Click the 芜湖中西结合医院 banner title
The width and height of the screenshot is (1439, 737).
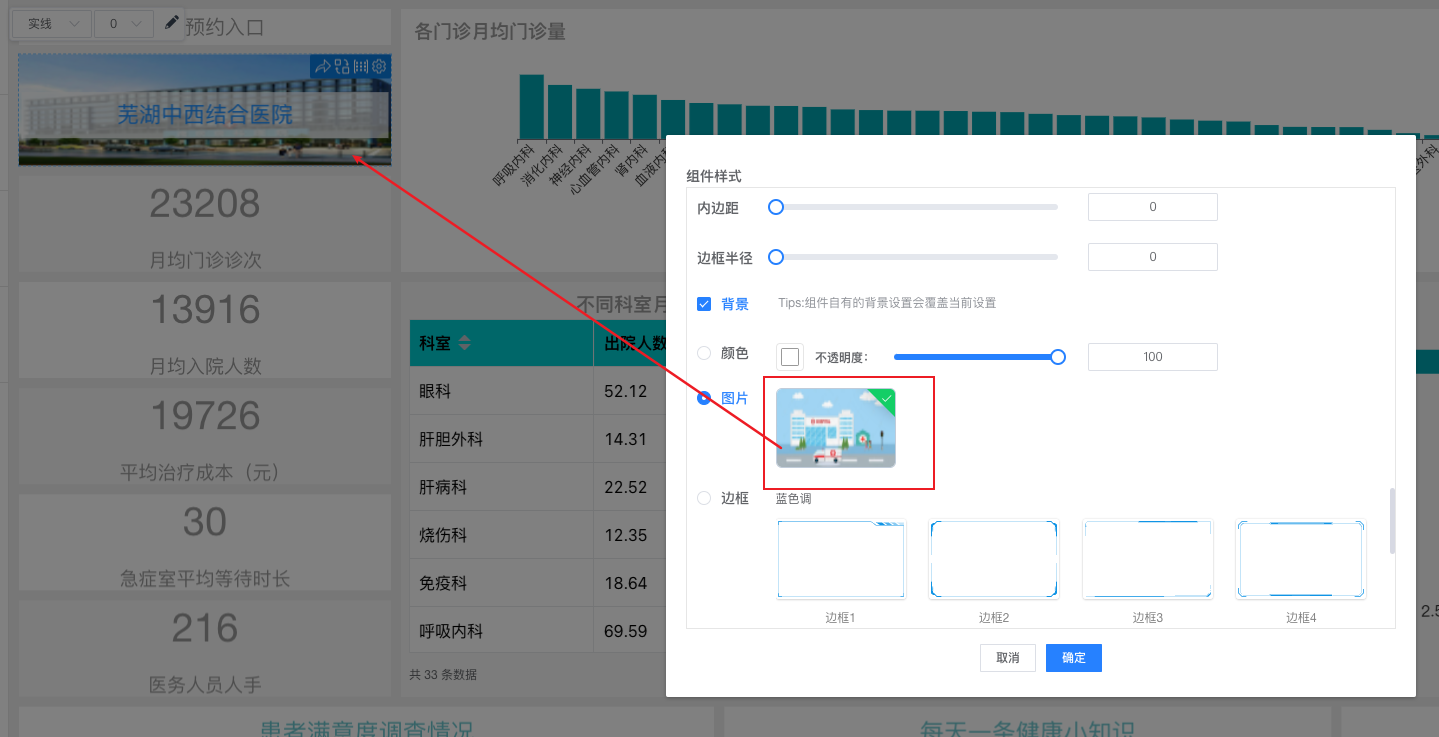[x=205, y=114]
